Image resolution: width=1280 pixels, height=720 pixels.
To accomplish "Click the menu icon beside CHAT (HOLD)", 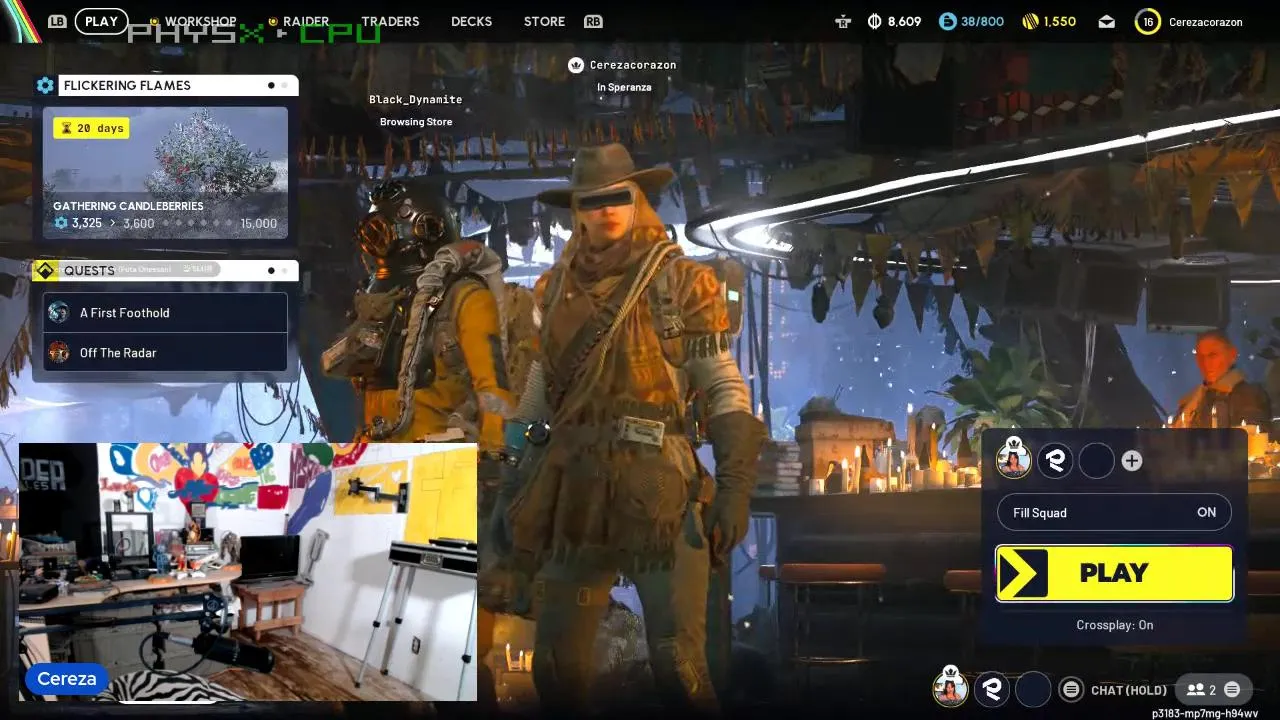I will coord(1071,689).
